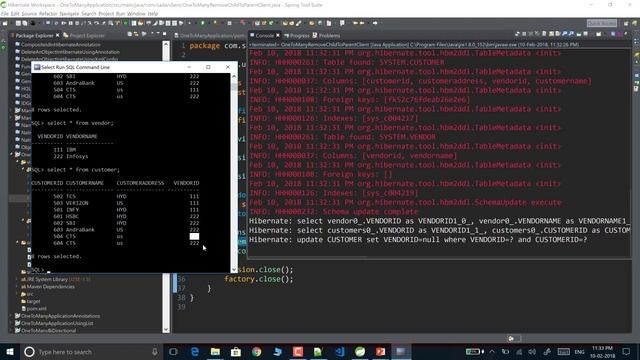Image resolution: width=640 pixels, height=360 pixels.
Task: Open Task View from the taskbar
Action: (x=173, y=351)
